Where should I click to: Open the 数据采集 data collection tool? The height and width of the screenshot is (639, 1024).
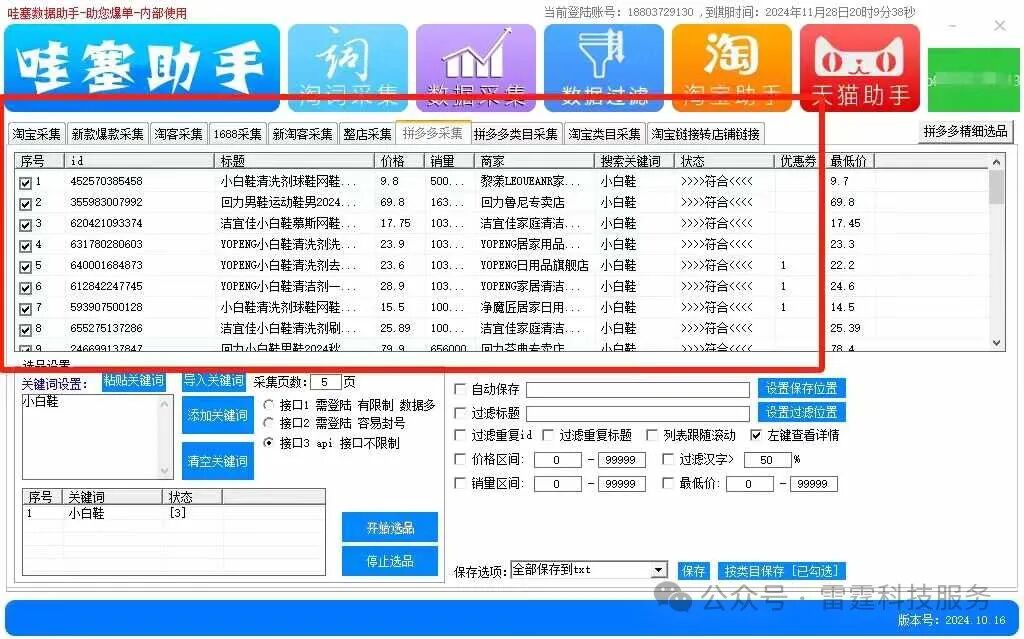[x=476, y=67]
